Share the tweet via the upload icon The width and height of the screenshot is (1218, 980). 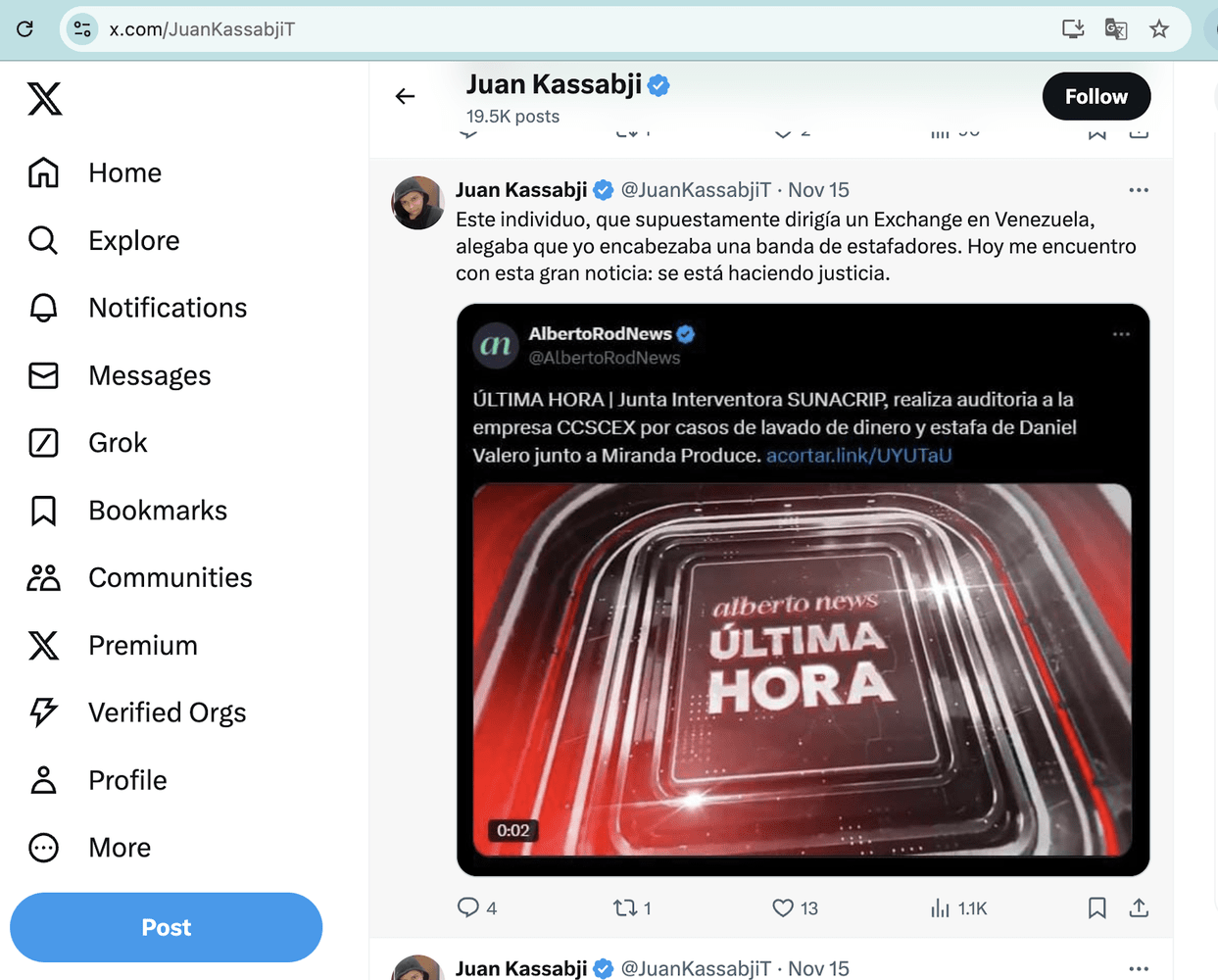(x=1139, y=908)
